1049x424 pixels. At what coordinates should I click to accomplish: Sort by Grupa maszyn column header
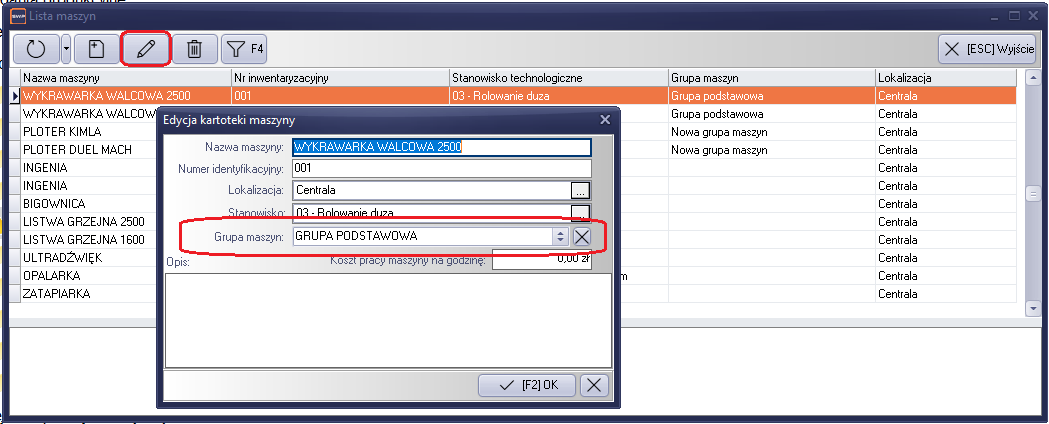[x=770, y=77]
